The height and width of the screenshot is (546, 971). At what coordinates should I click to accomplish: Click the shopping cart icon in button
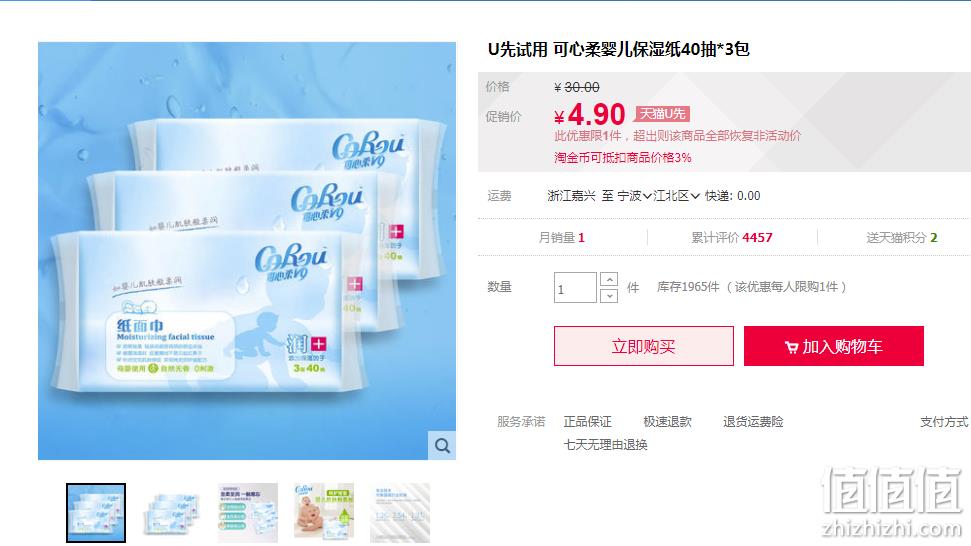coord(791,347)
